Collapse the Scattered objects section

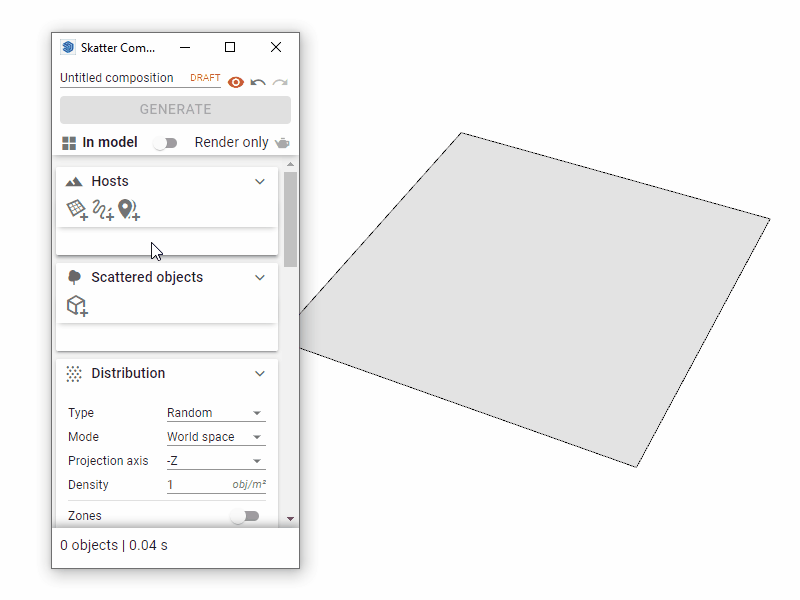260,277
